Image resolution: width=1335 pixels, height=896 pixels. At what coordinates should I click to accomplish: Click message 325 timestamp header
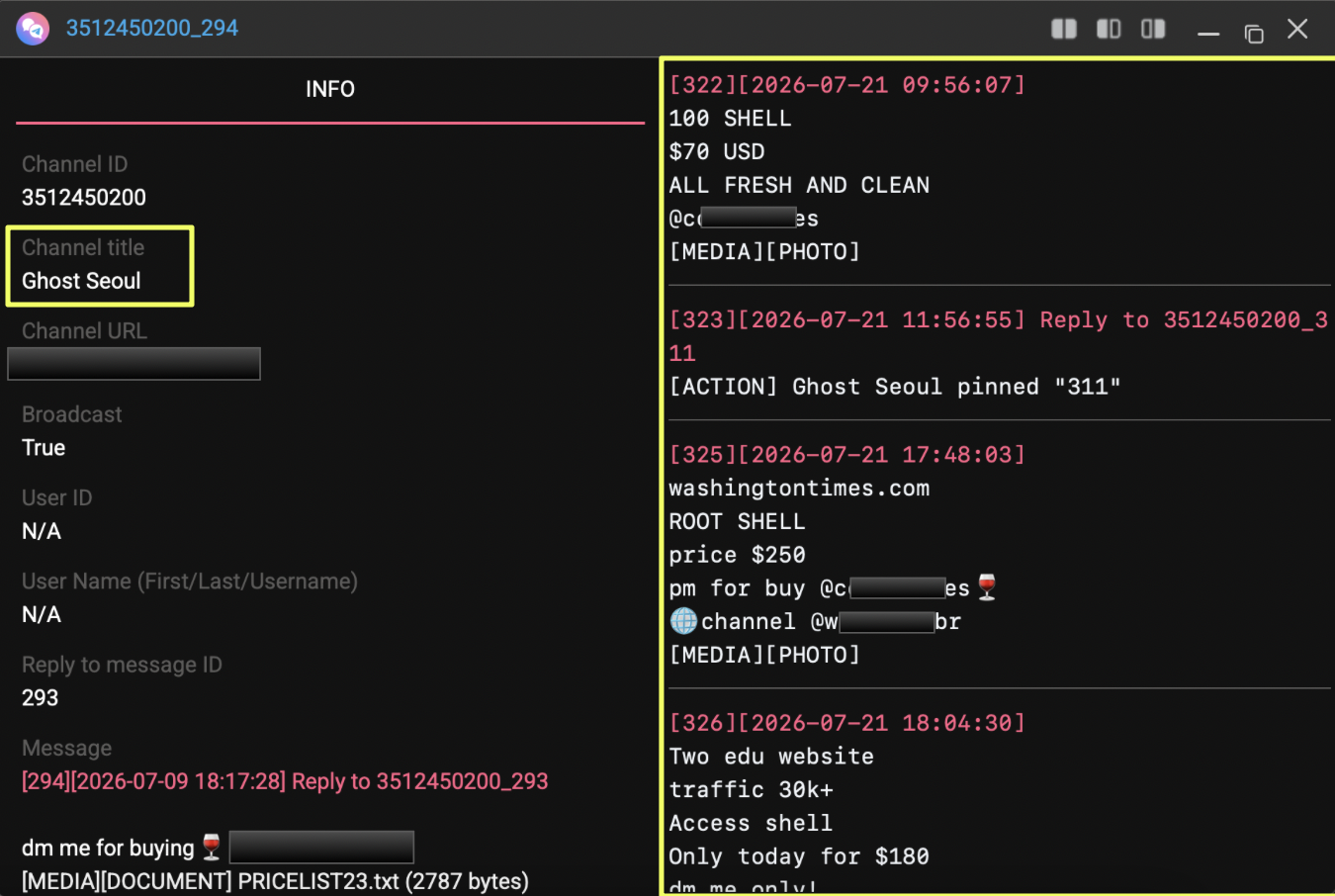coord(847,455)
